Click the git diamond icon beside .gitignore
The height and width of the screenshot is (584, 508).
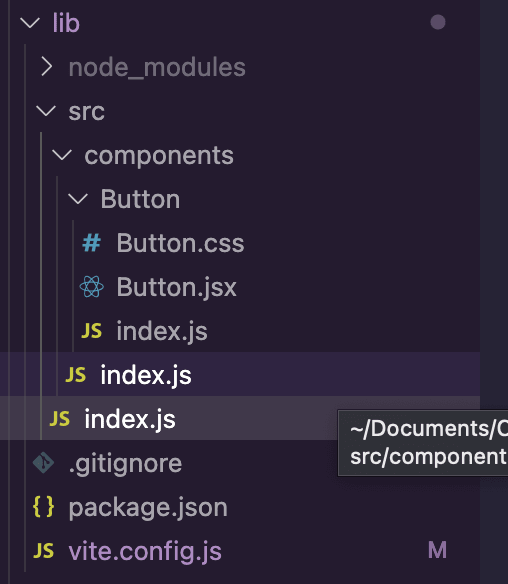pyautogui.click(x=44, y=463)
